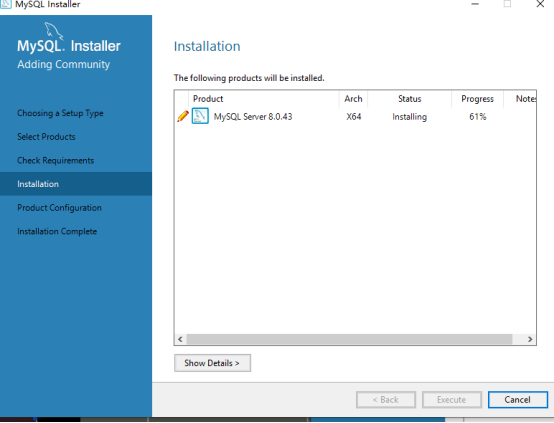Click the pencil status icon beside MySQL Server

tap(183, 116)
